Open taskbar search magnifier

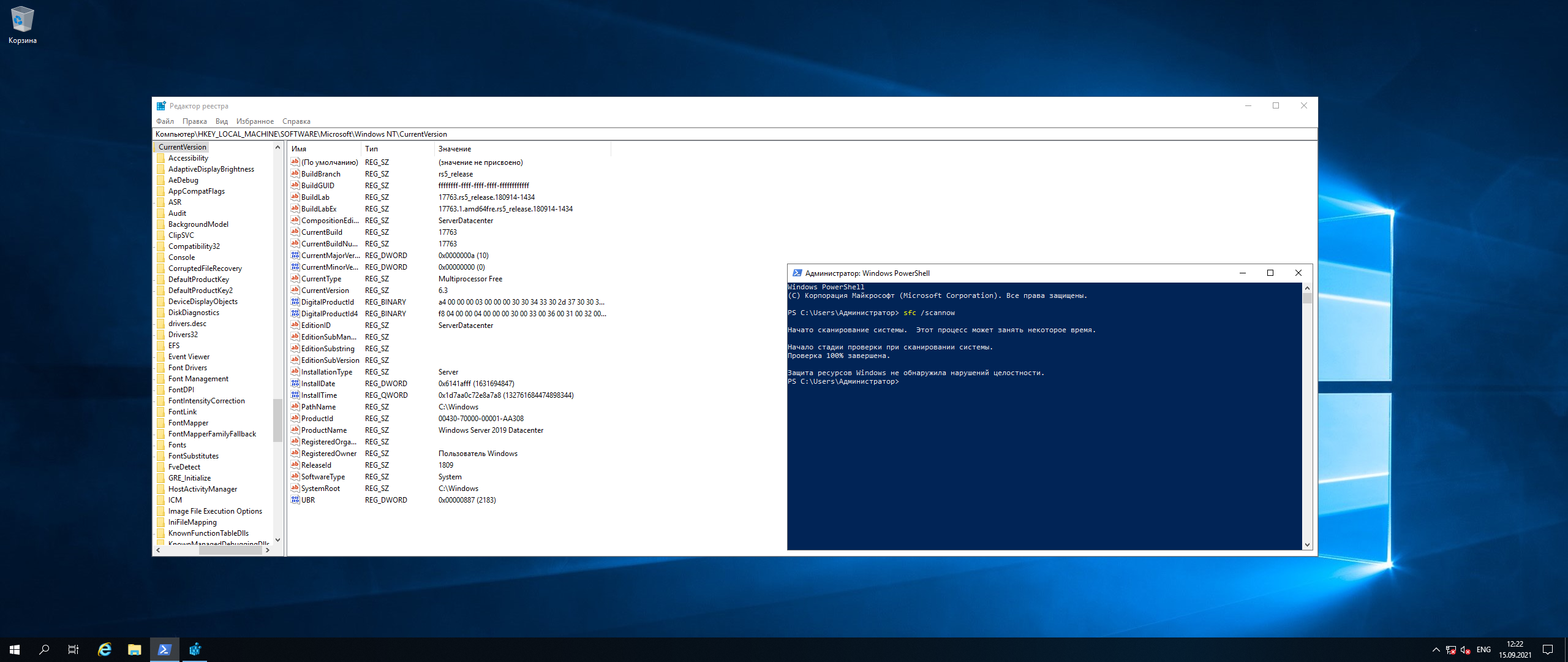point(44,650)
